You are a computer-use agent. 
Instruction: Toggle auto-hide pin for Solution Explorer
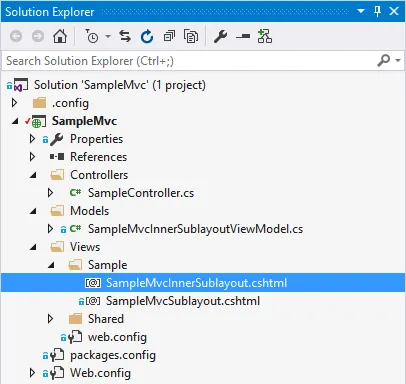[377, 11]
